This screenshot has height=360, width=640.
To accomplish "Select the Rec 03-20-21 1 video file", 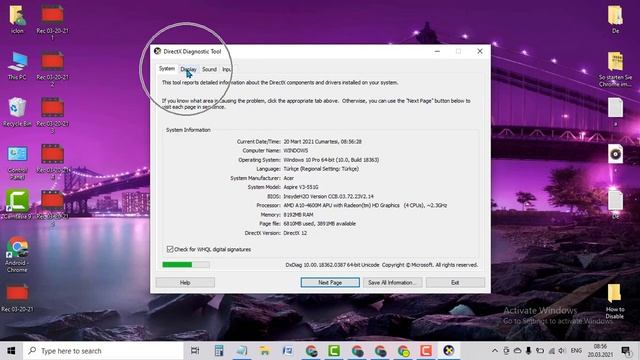I will tap(52, 22).
